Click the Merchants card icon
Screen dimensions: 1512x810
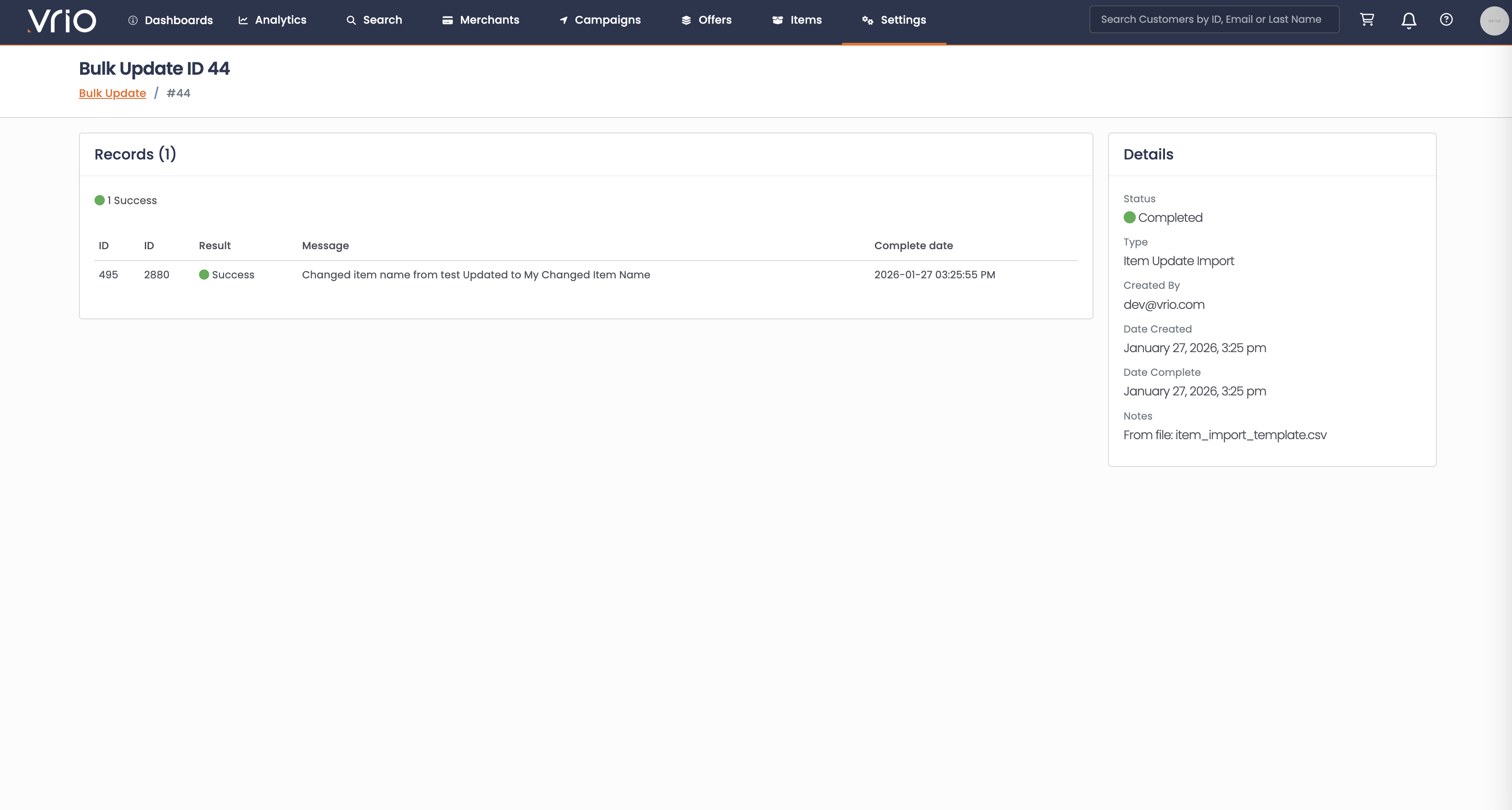[x=447, y=21]
